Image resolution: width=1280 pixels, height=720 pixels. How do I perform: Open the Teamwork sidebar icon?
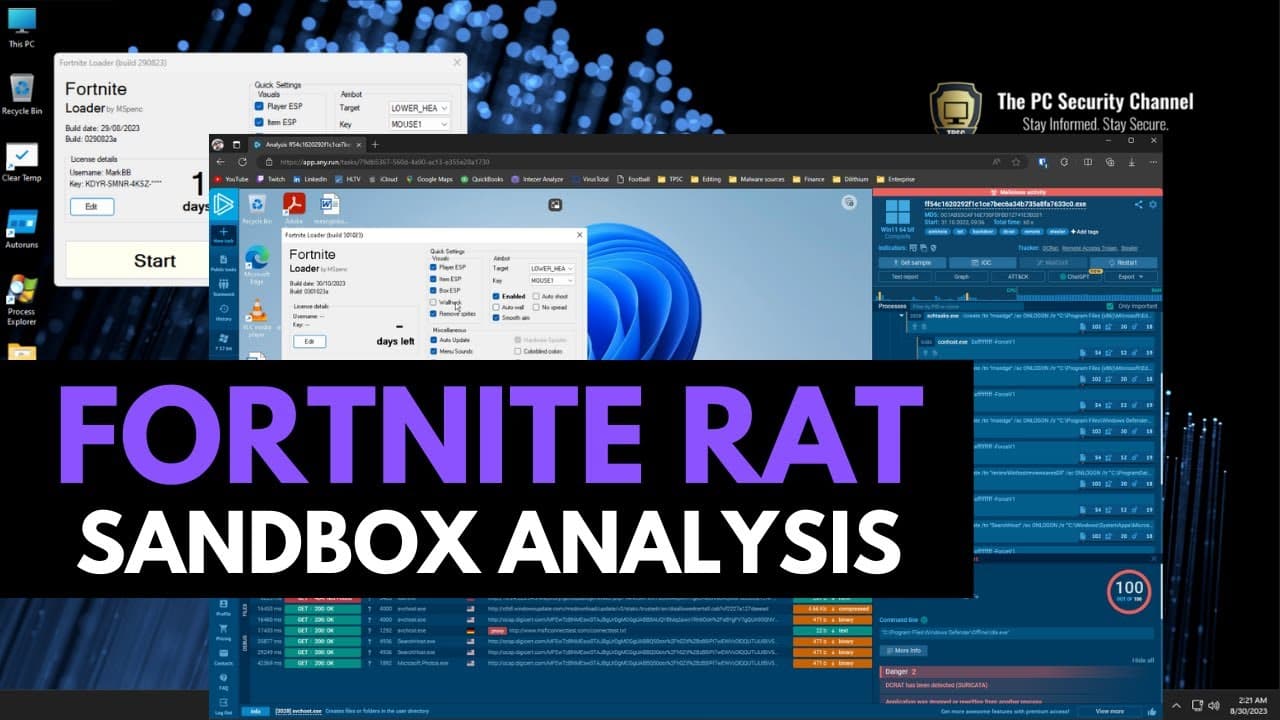pos(223,289)
